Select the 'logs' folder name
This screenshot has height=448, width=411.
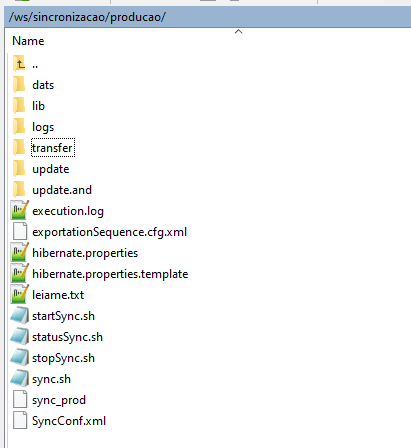coord(43,127)
